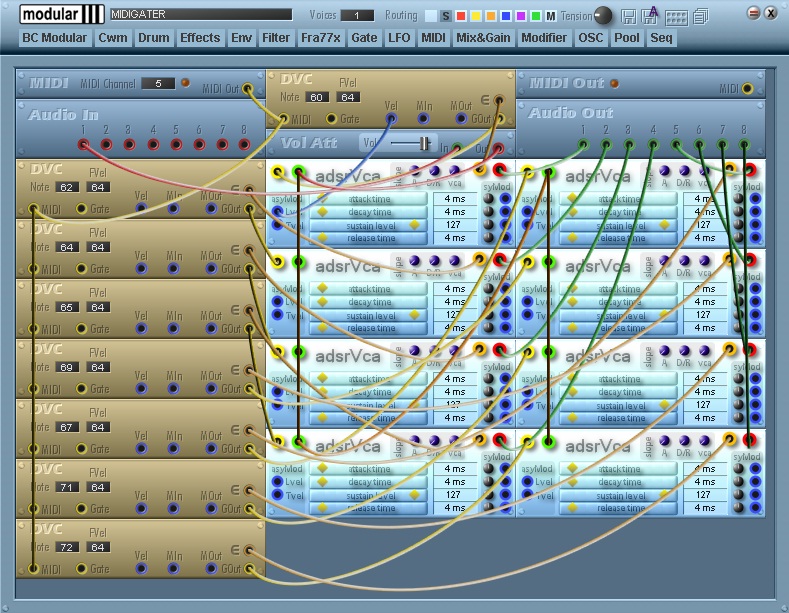
Task: Click the Gate jack of the note 62 DVC
Action: (x=81, y=208)
